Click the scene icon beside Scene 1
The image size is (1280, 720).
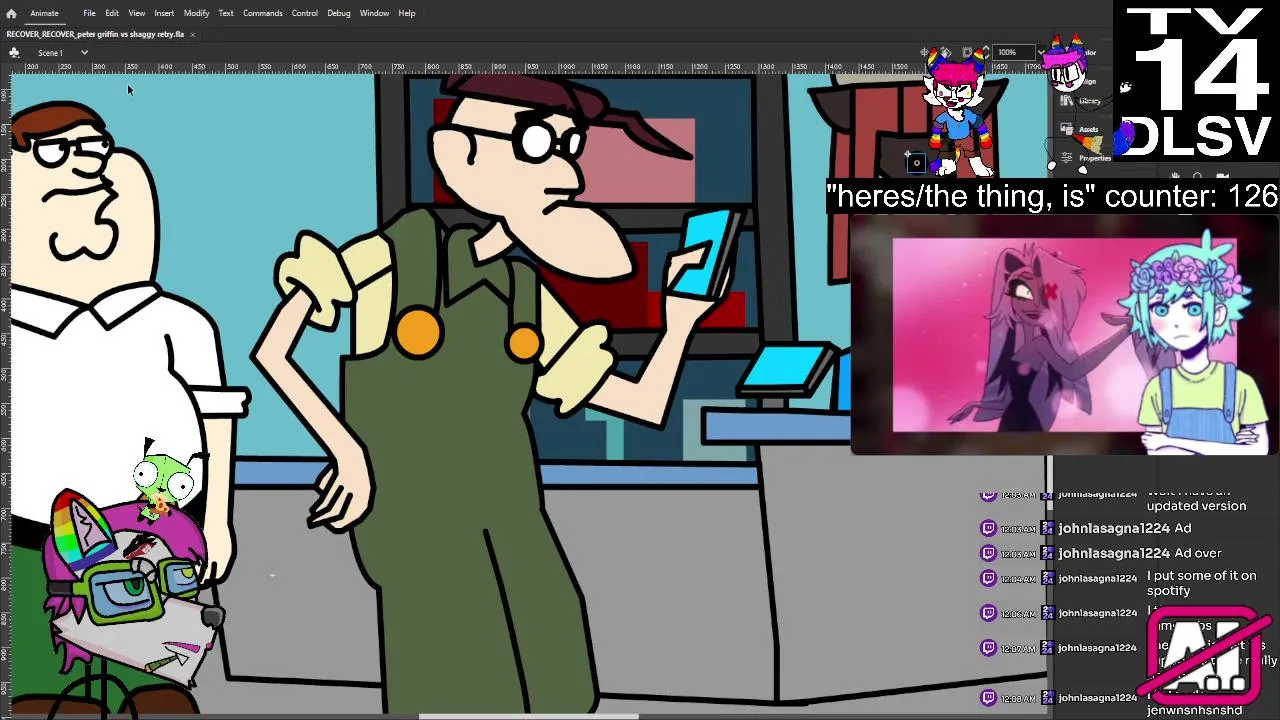coord(14,52)
